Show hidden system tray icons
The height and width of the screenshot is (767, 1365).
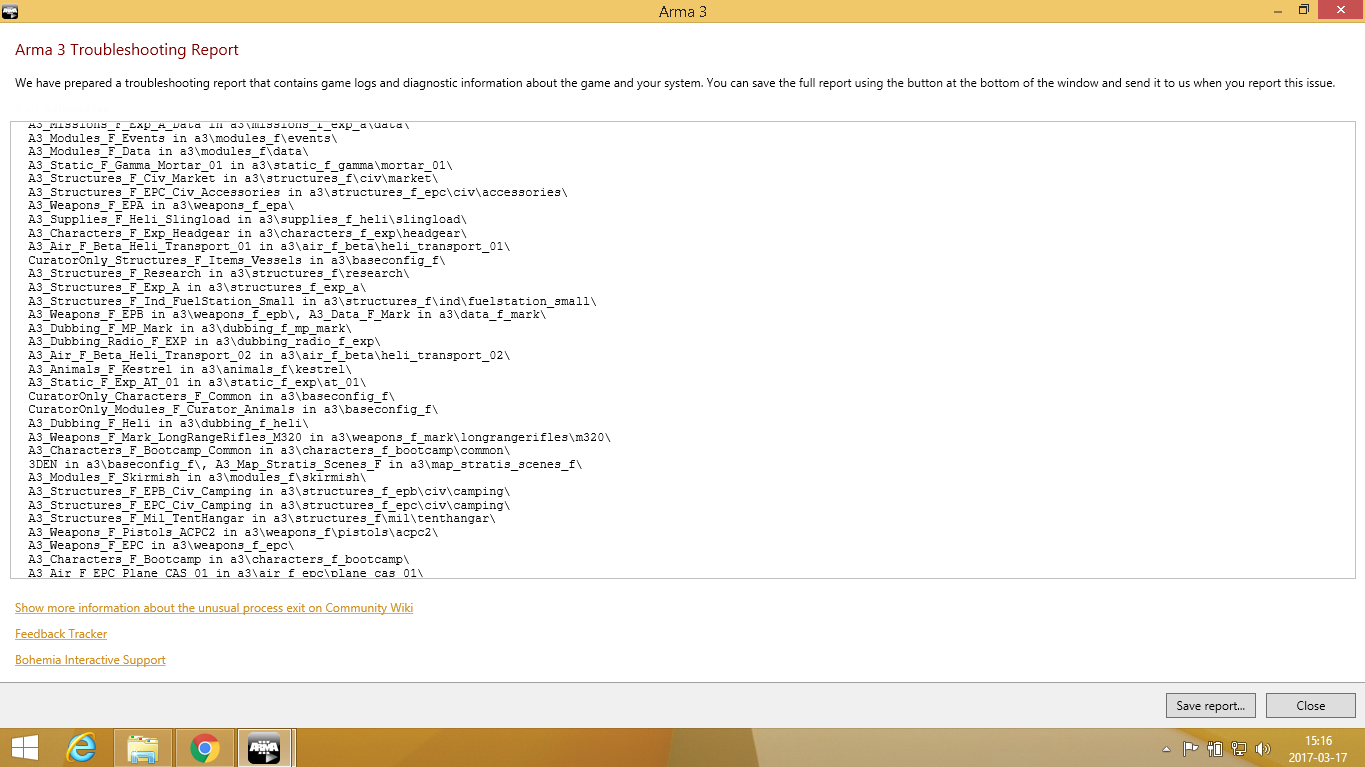pyautogui.click(x=1166, y=748)
